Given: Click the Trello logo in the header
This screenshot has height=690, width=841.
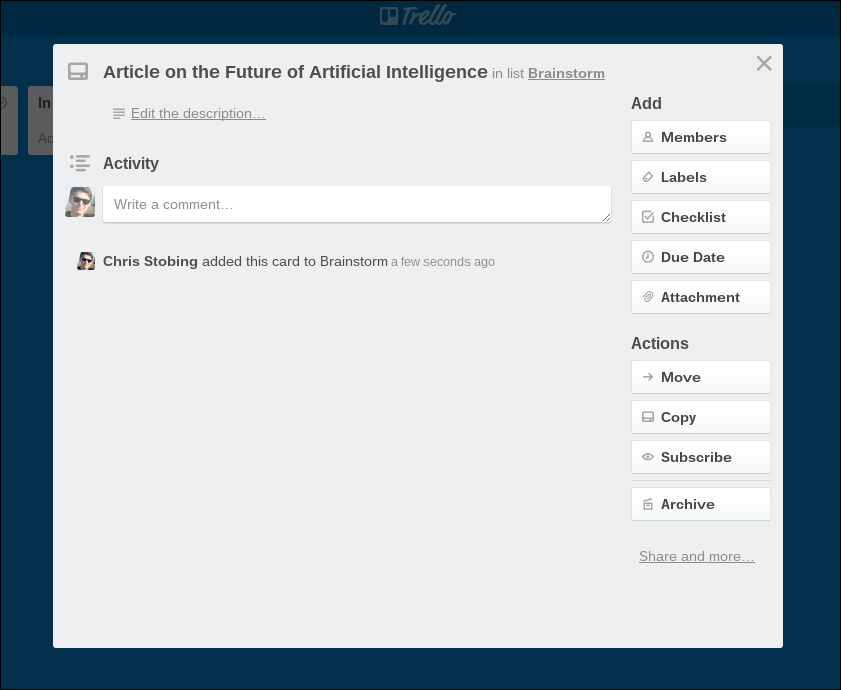Looking at the screenshot, I should [x=417, y=15].
